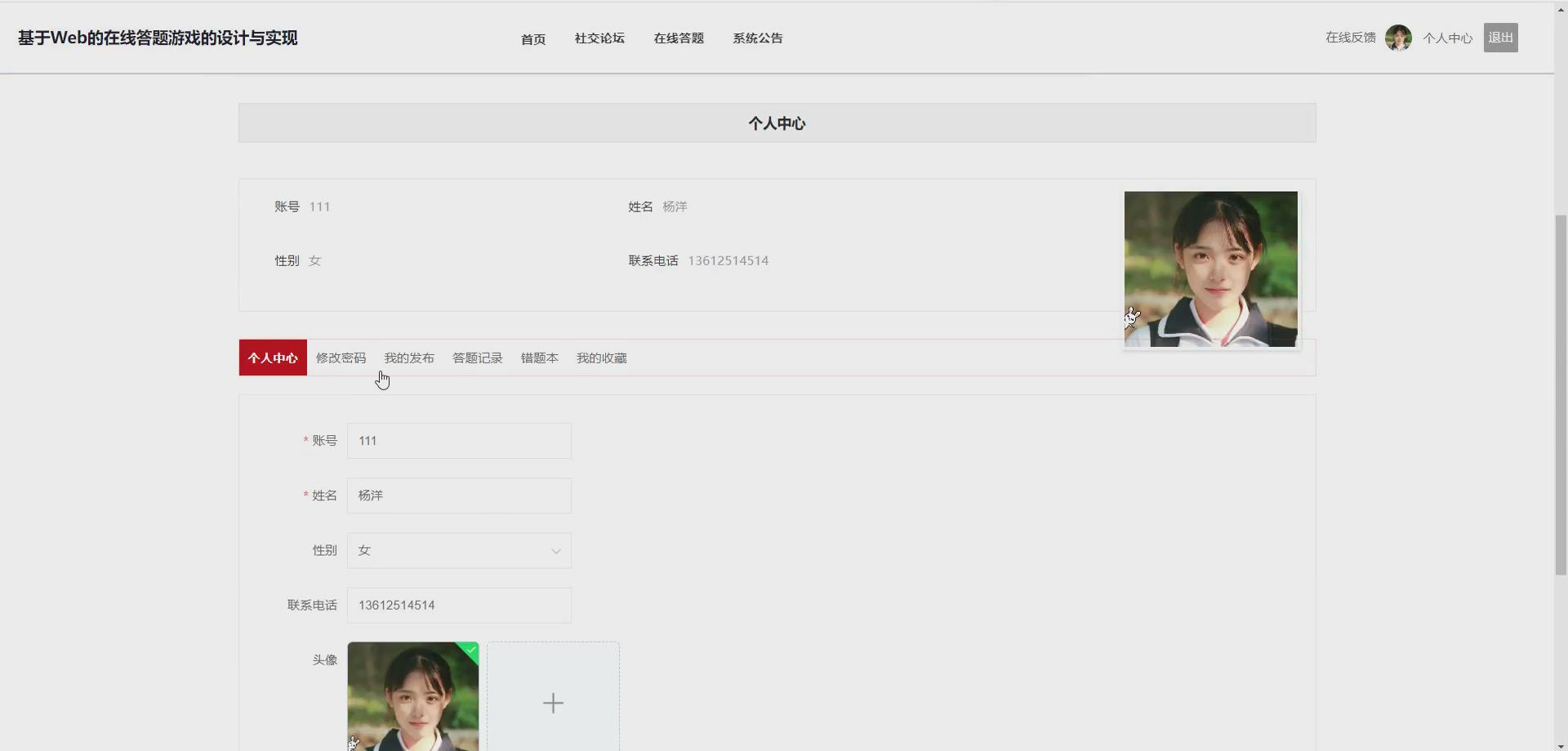
Task: Open the 性别 gender dropdown
Action: click(x=459, y=550)
